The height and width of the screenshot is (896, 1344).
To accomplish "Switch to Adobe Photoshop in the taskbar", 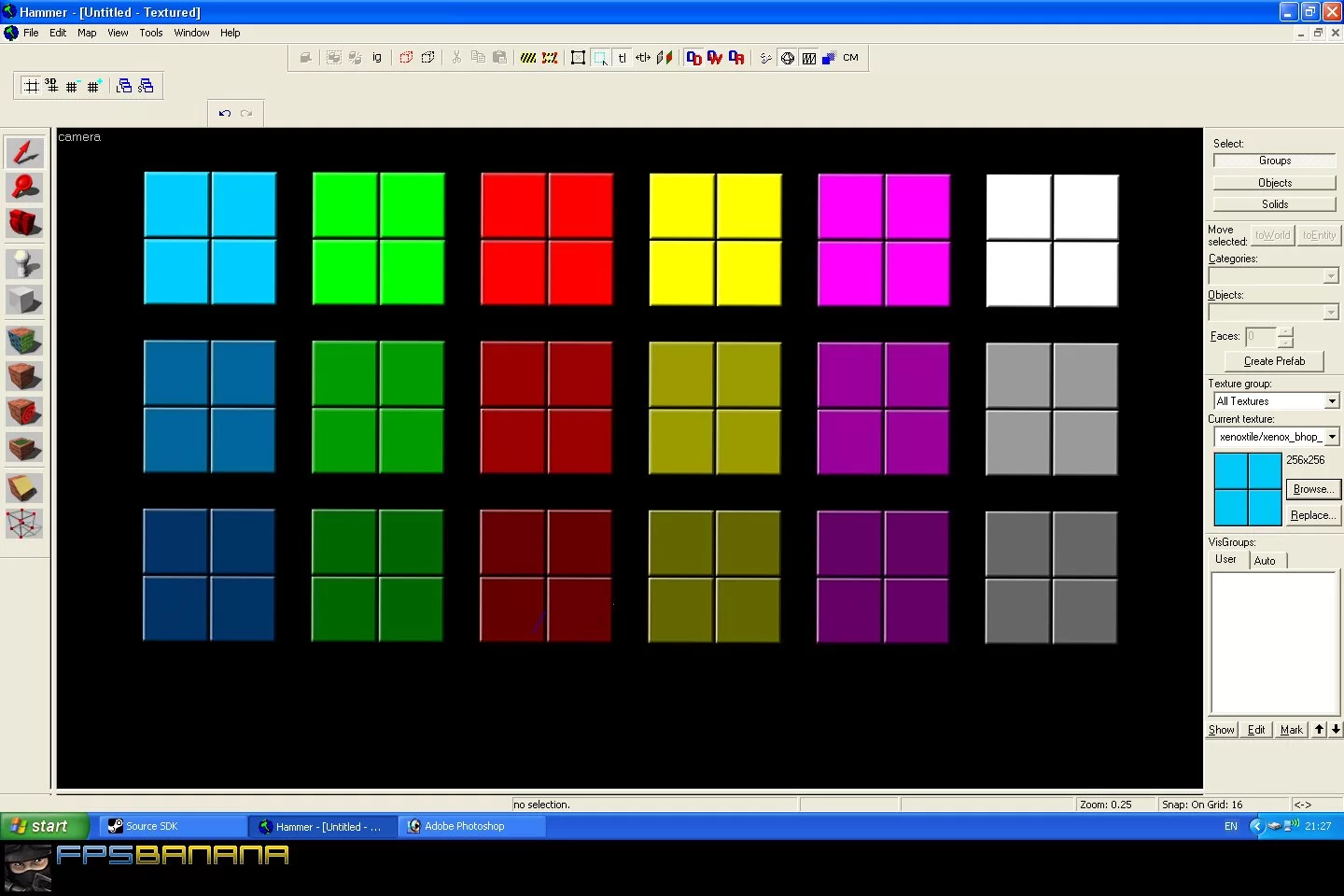I will click(473, 826).
